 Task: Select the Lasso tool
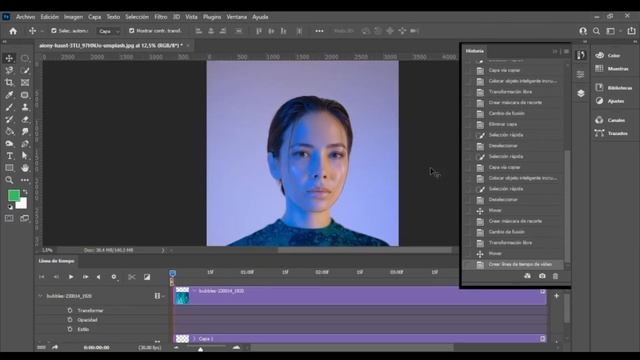click(x=9, y=71)
